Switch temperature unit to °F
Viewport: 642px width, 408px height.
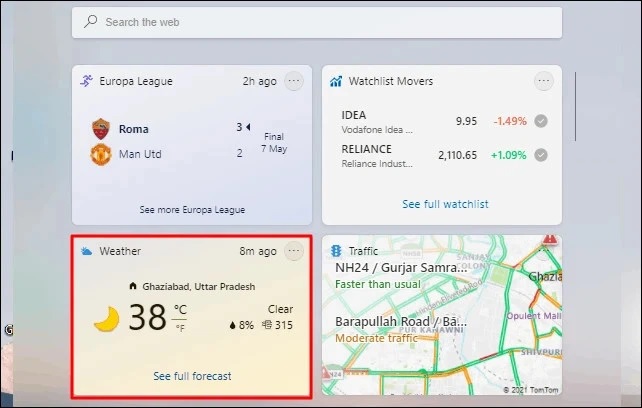tap(180, 328)
